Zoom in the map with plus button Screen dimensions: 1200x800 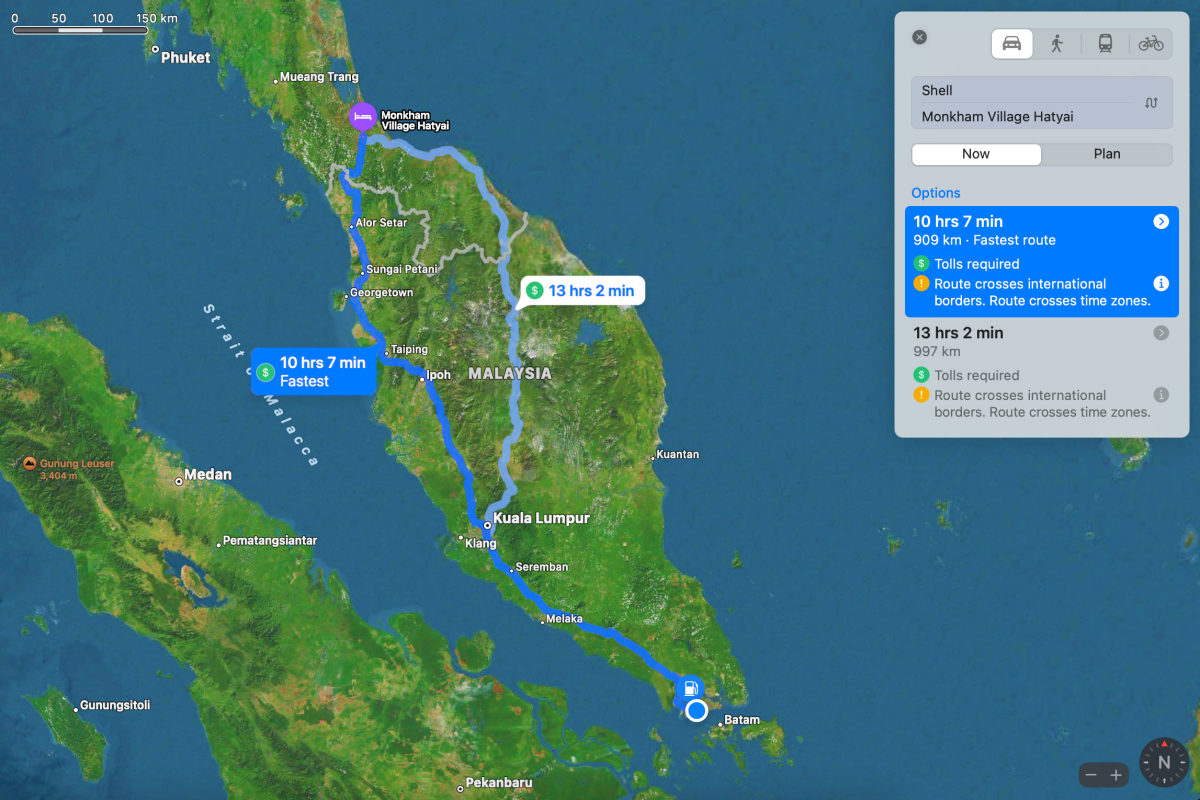coord(1117,775)
